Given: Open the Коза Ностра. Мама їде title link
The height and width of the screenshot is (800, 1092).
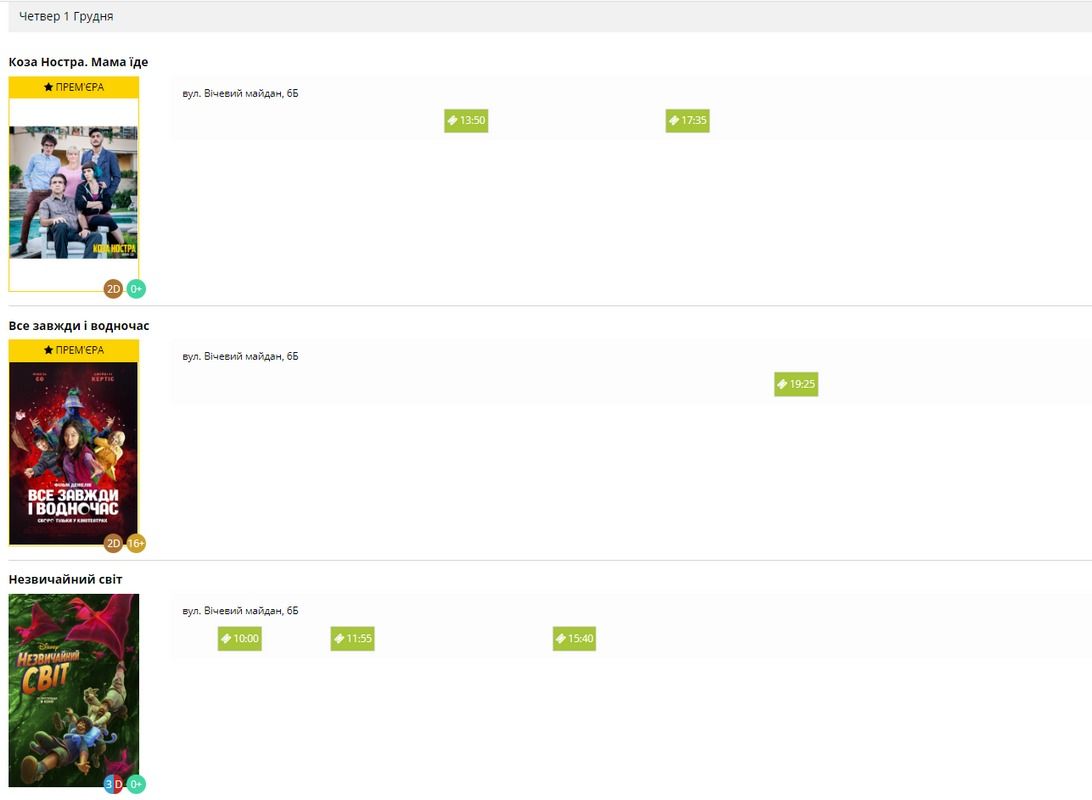Looking at the screenshot, I should pos(78,62).
